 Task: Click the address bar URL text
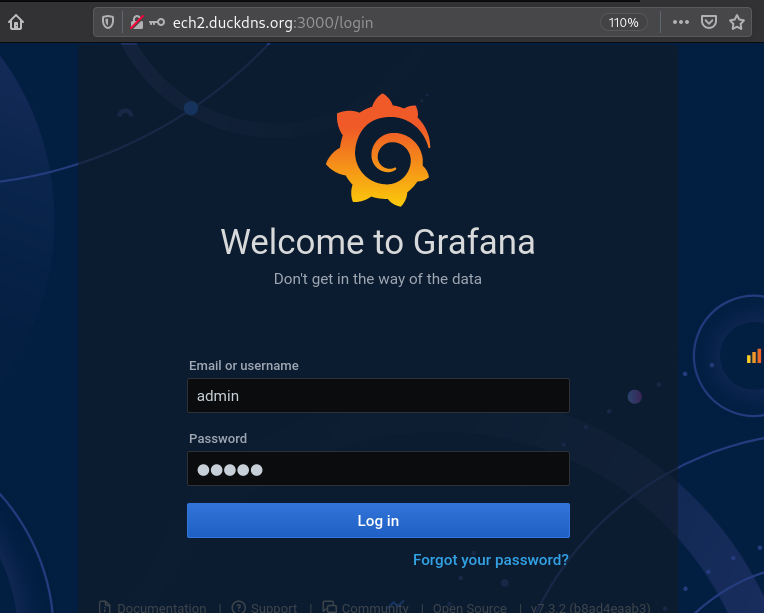[273, 23]
